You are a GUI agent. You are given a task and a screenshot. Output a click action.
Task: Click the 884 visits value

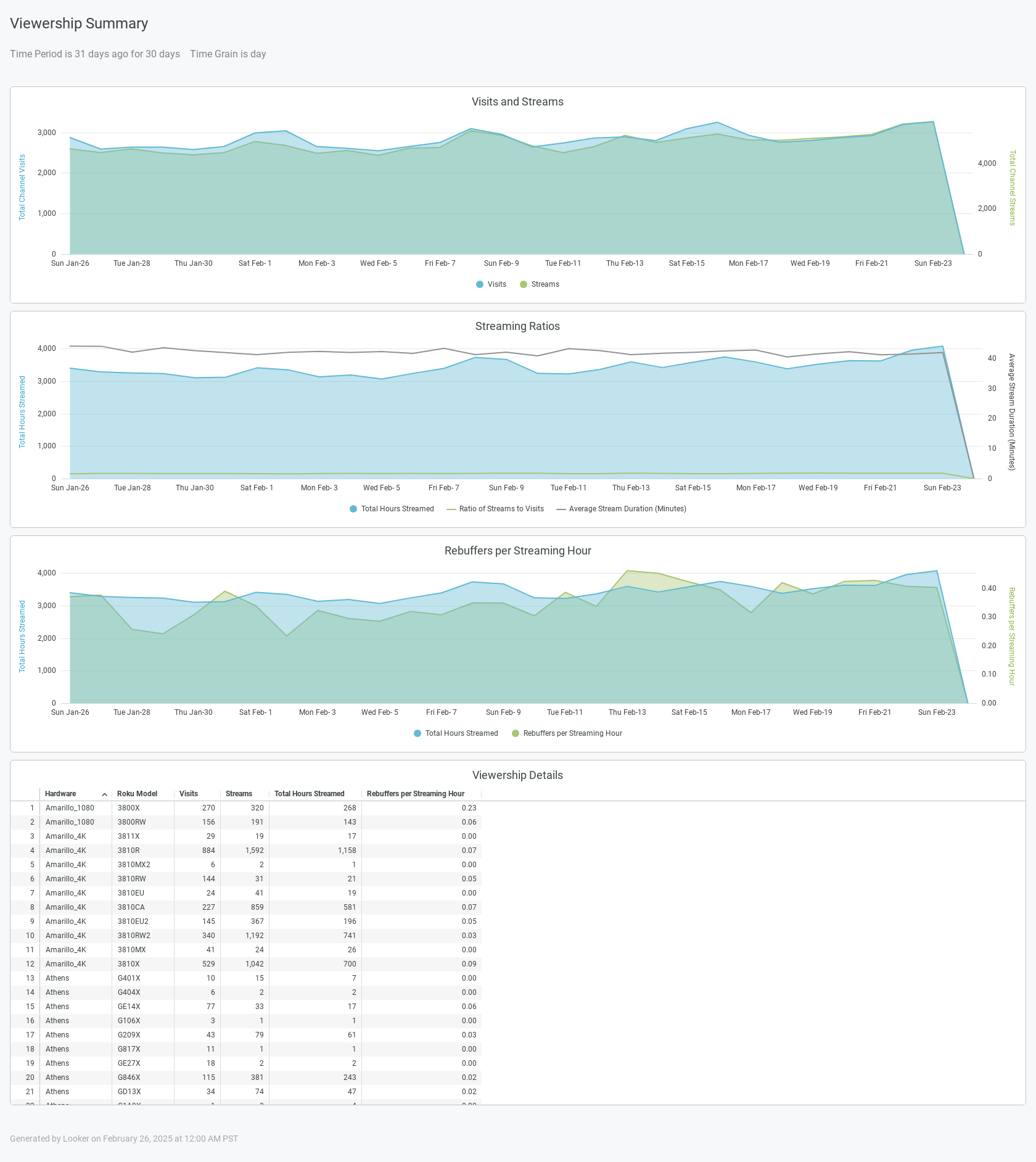tap(209, 851)
